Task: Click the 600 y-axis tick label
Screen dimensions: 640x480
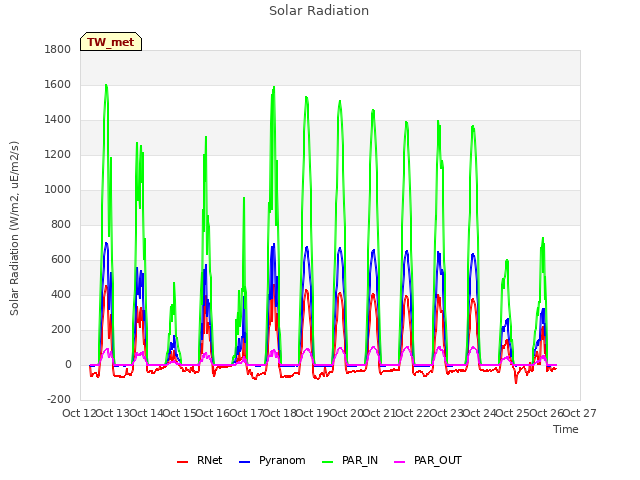Action: (x=61, y=260)
